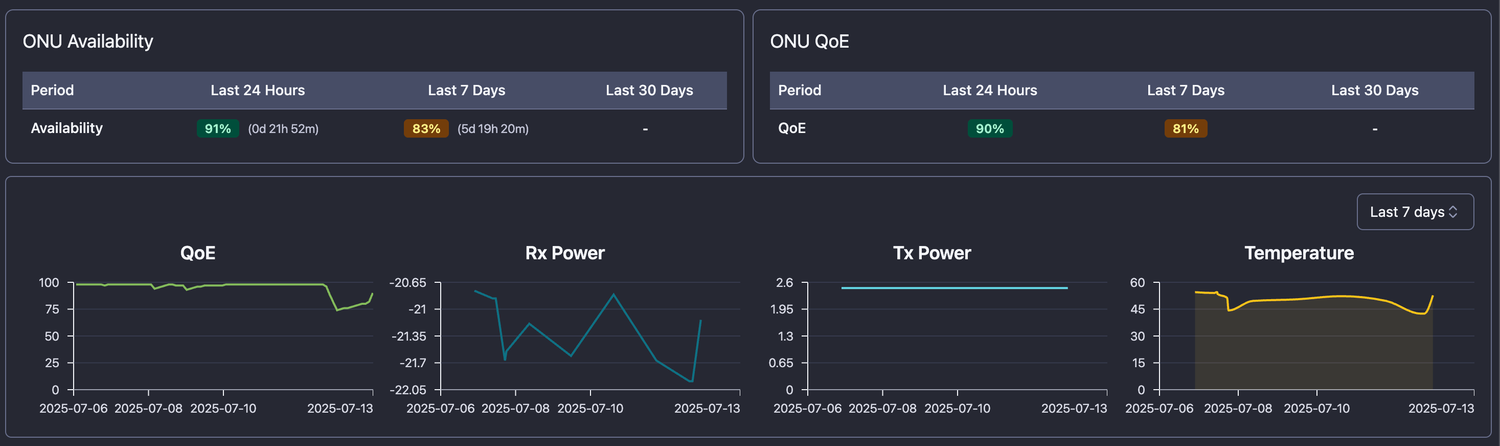Click the 0d 21h 52m uptime text
This screenshot has width=1500, height=446.
283,129
